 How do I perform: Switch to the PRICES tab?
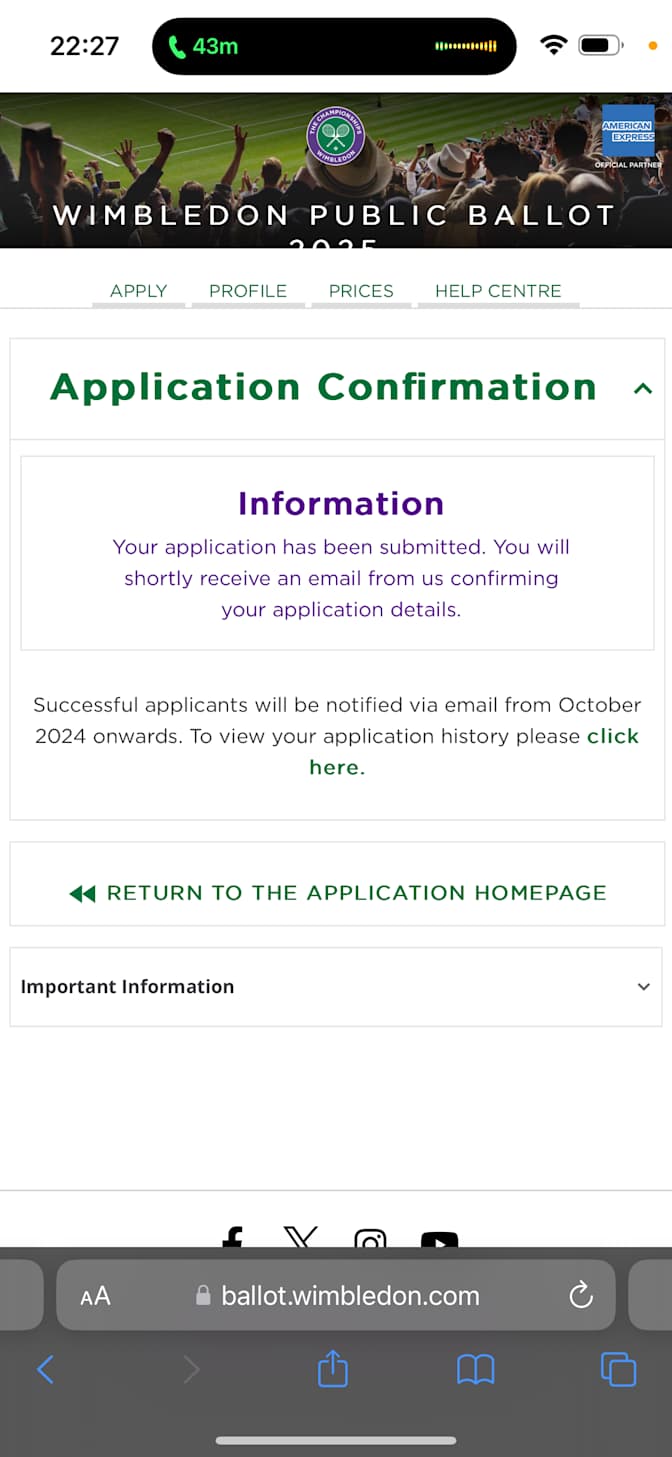361,291
